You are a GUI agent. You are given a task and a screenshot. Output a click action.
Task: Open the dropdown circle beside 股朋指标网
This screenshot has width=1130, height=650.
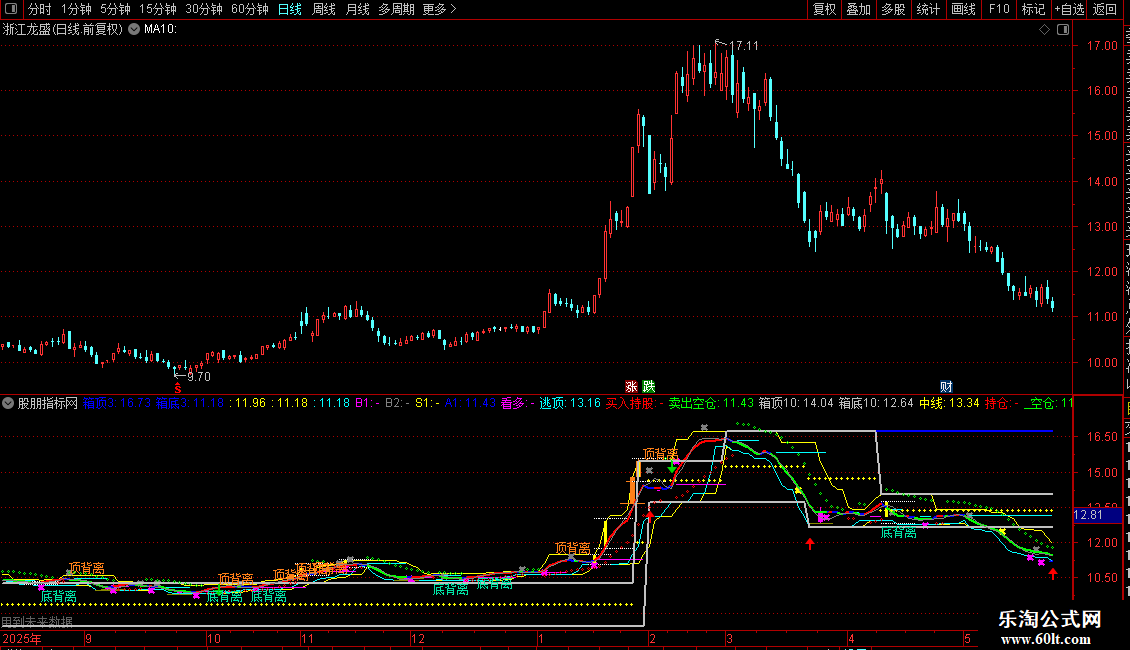8,403
